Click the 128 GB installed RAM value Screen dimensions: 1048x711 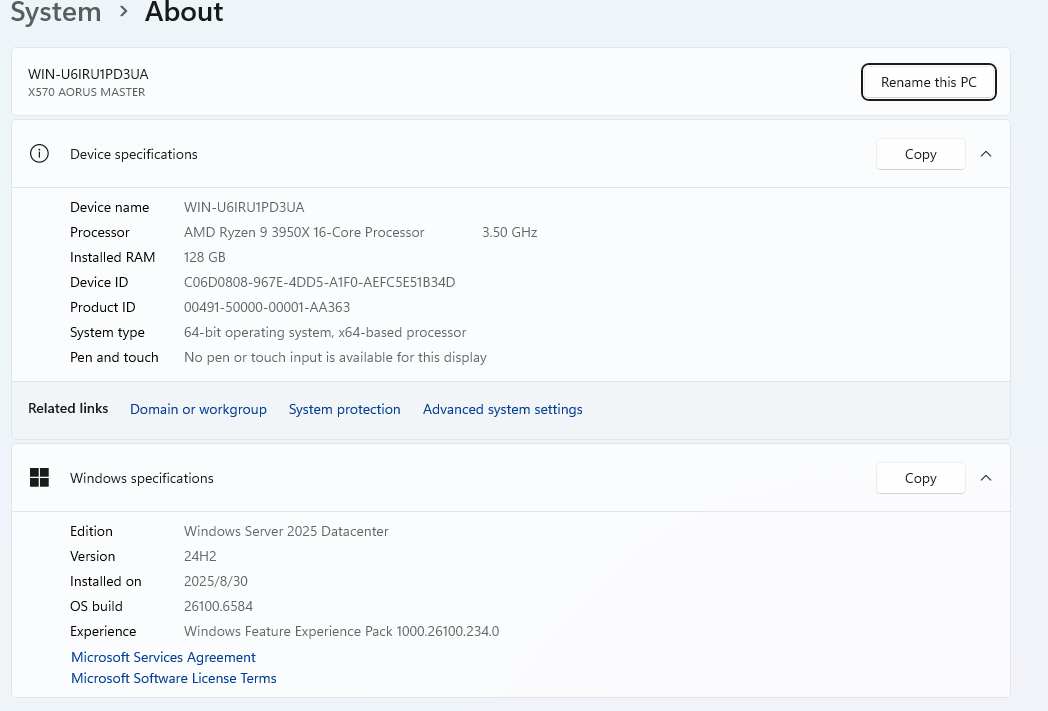pyautogui.click(x=205, y=257)
